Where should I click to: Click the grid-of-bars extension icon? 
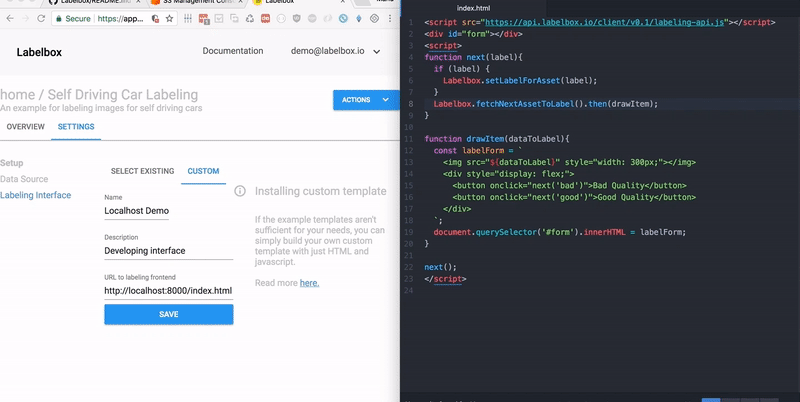(188, 19)
